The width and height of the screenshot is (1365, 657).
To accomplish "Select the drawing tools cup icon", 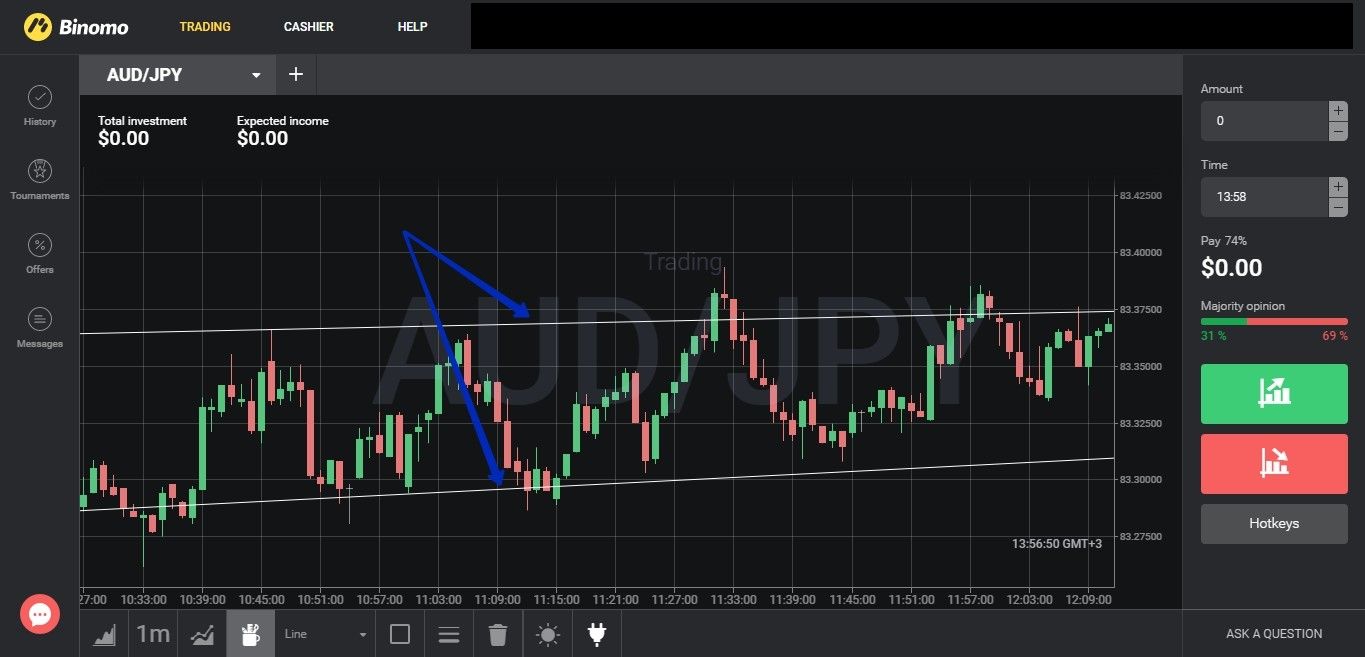I will (251, 634).
